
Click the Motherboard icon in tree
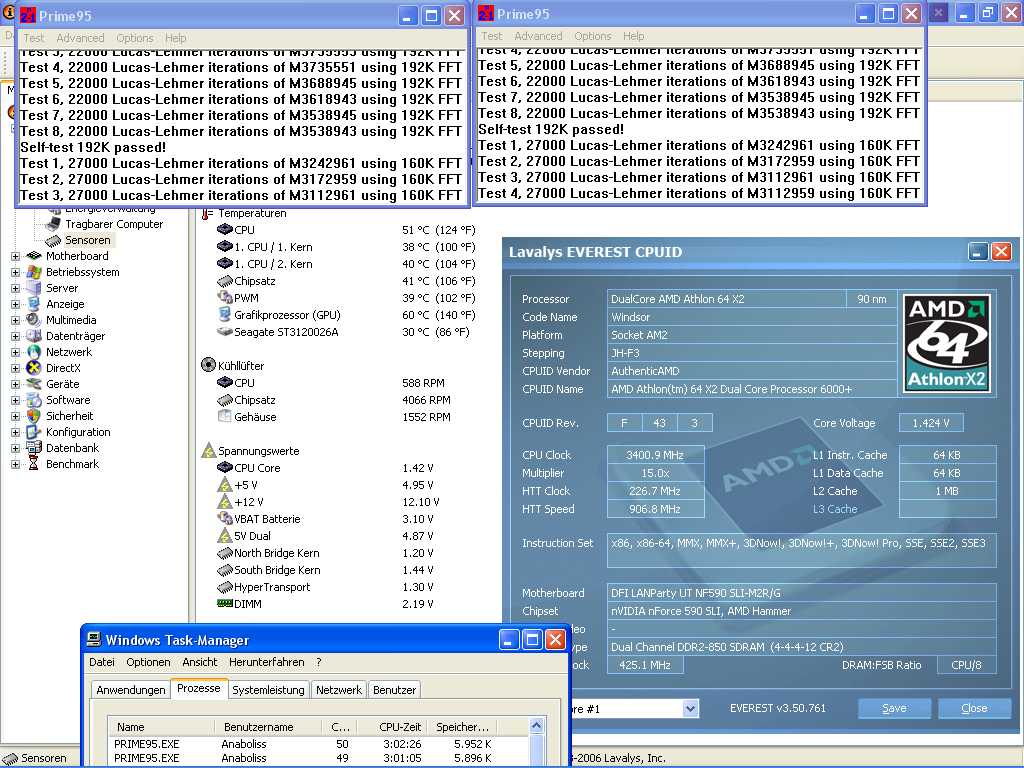tap(34, 256)
